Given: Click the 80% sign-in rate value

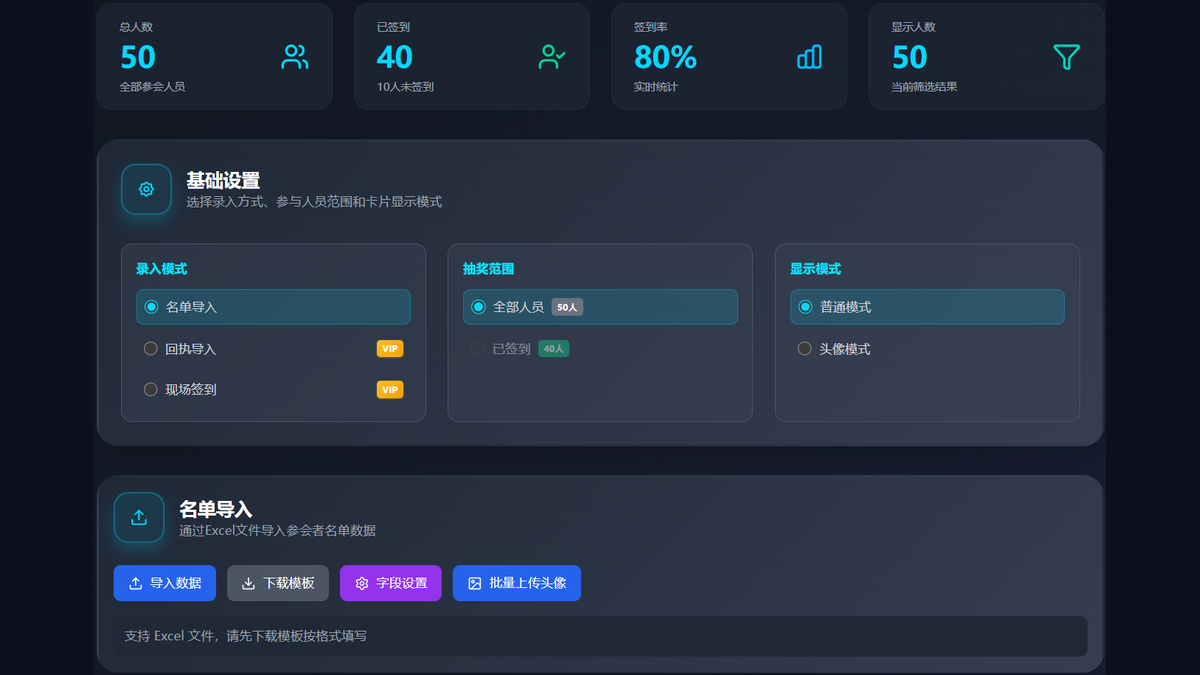Looking at the screenshot, I should [x=665, y=57].
